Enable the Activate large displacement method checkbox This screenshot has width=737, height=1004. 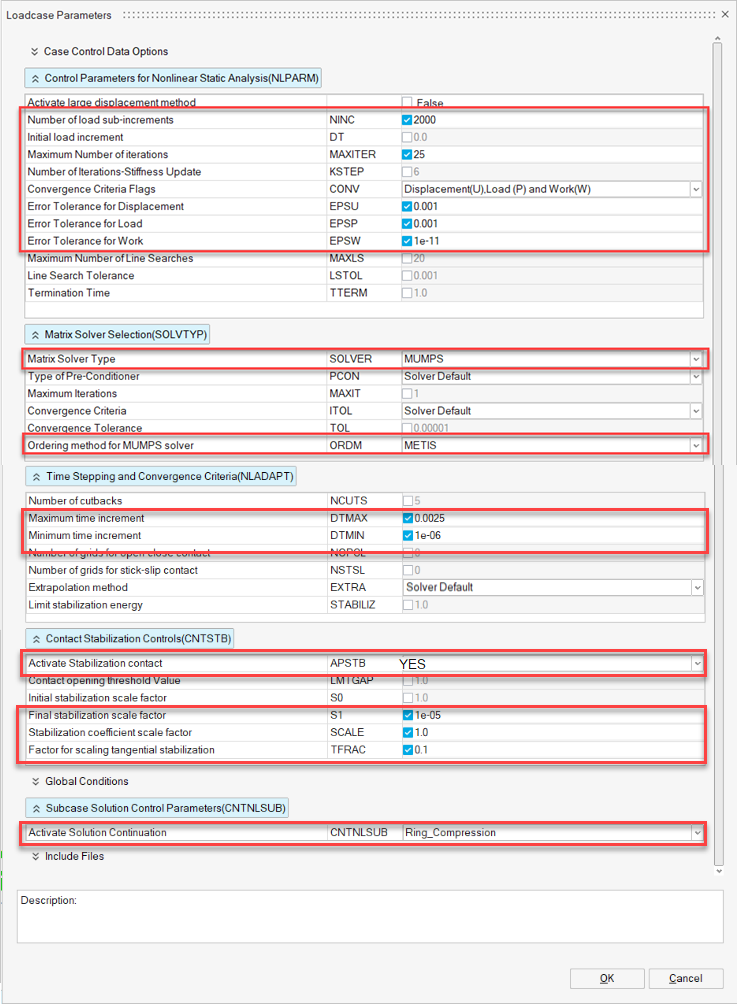click(x=407, y=103)
